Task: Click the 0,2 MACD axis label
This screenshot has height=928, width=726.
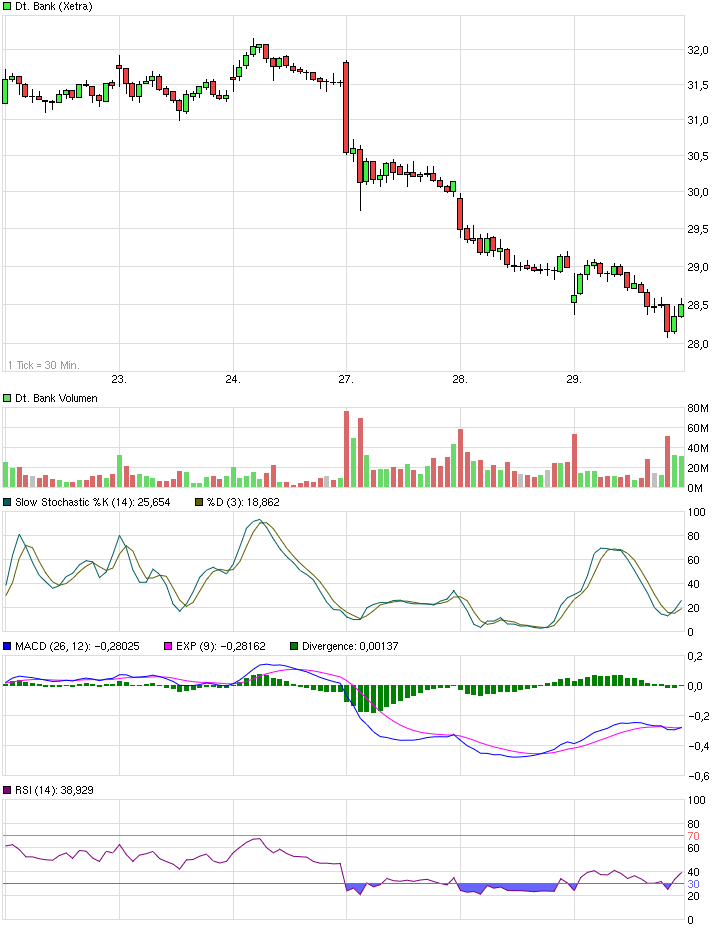Action: [x=695, y=656]
